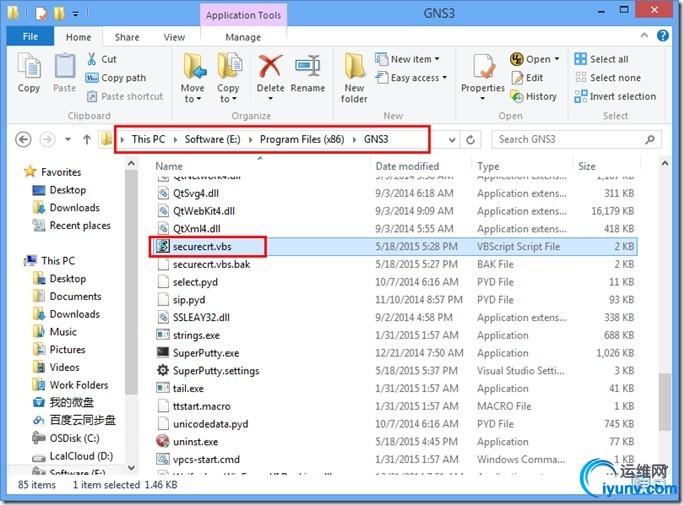Cut the selected file with scissors icon
The height and width of the screenshot is (505, 683).
click(102, 59)
